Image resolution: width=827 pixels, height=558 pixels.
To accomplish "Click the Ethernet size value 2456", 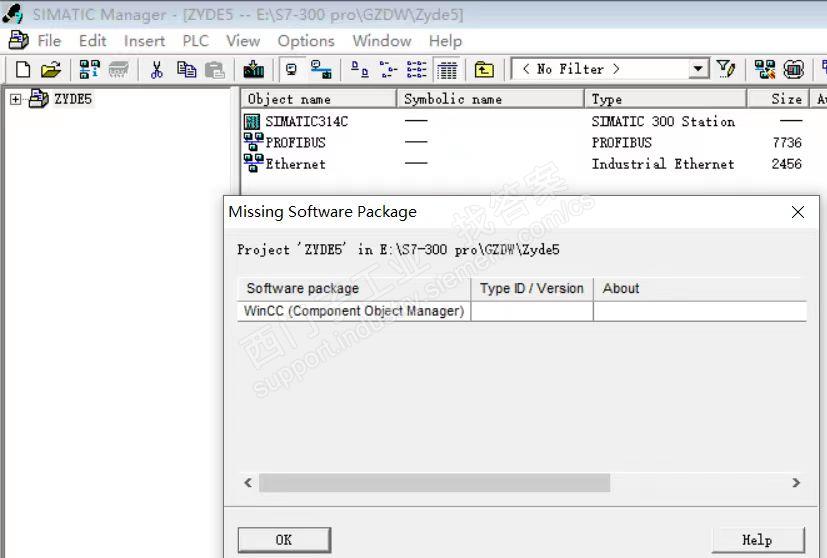I will 786,163.
